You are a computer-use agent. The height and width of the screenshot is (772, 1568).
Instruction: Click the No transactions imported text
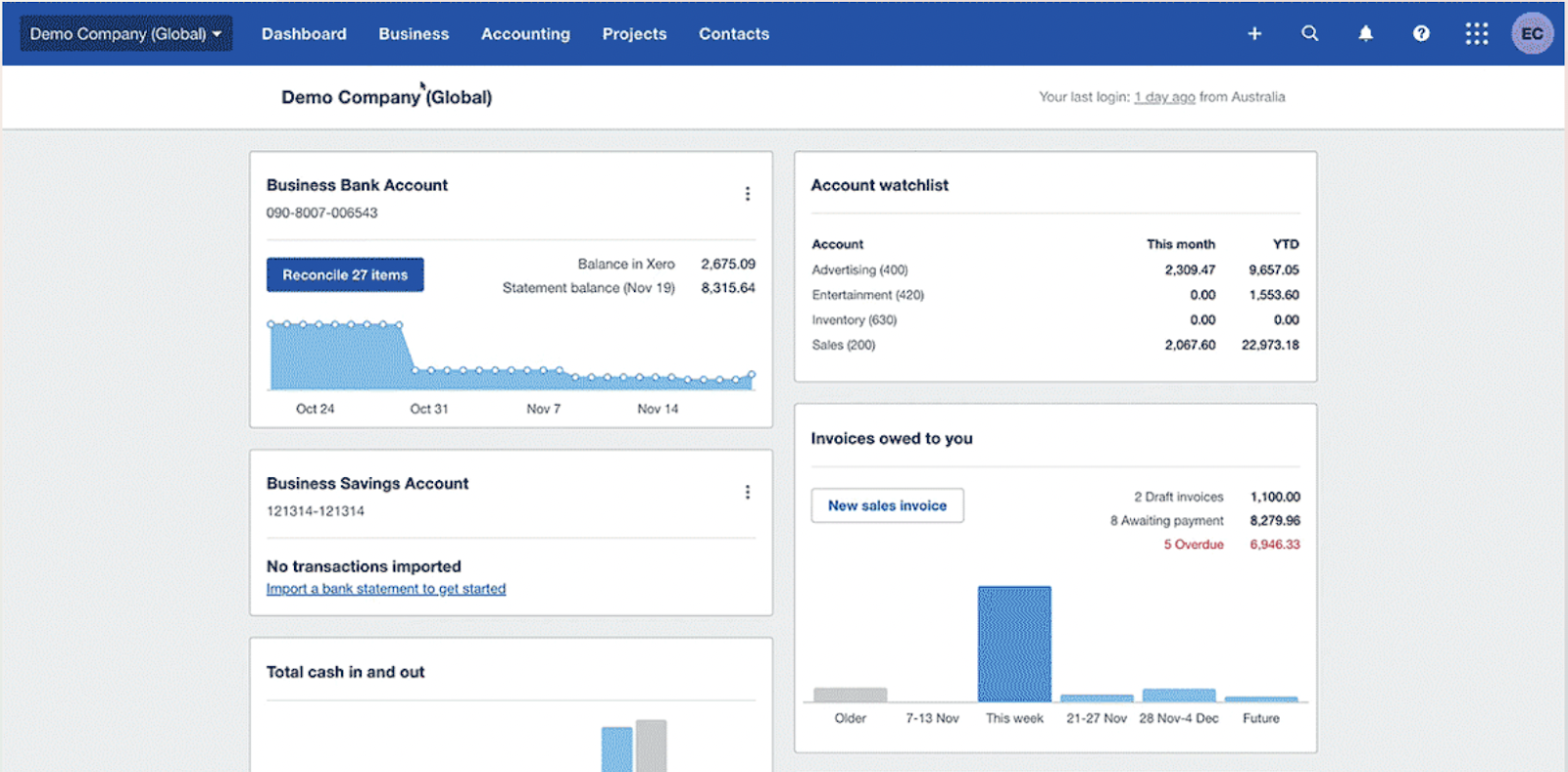click(364, 566)
